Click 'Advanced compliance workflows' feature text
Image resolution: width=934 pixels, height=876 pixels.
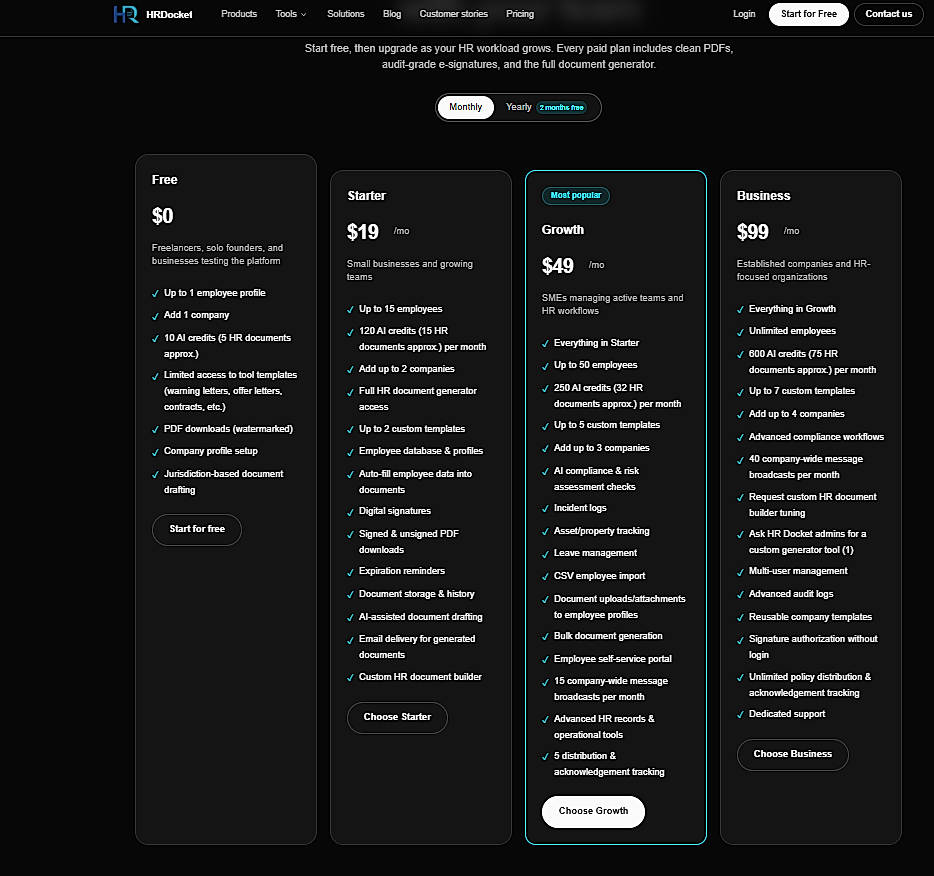tap(816, 437)
